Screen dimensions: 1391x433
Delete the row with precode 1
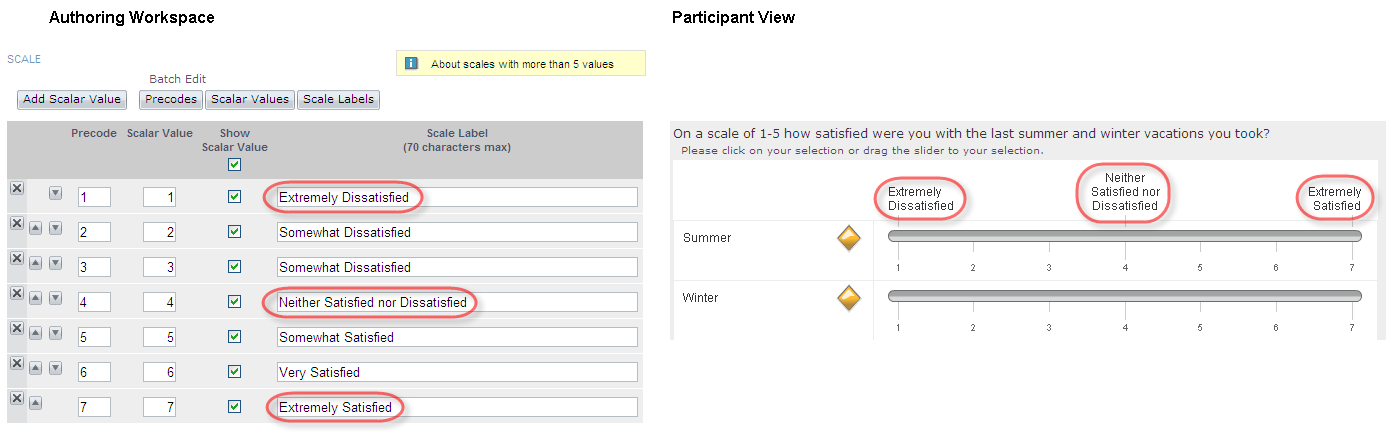16,188
